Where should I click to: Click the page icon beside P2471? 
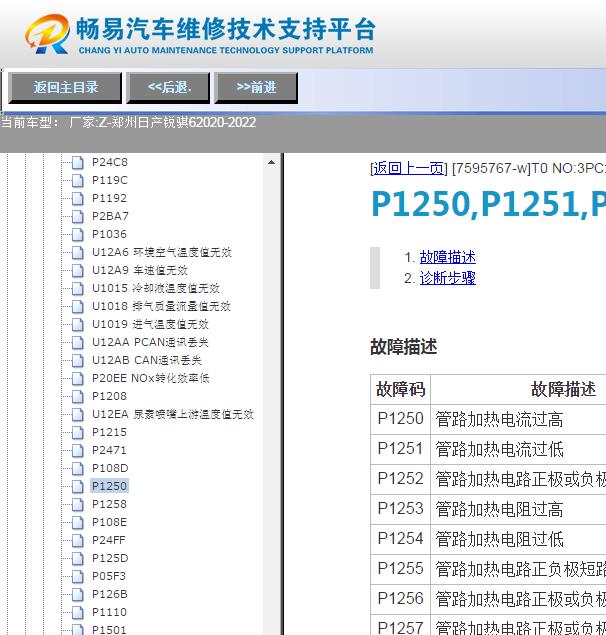pos(77,450)
